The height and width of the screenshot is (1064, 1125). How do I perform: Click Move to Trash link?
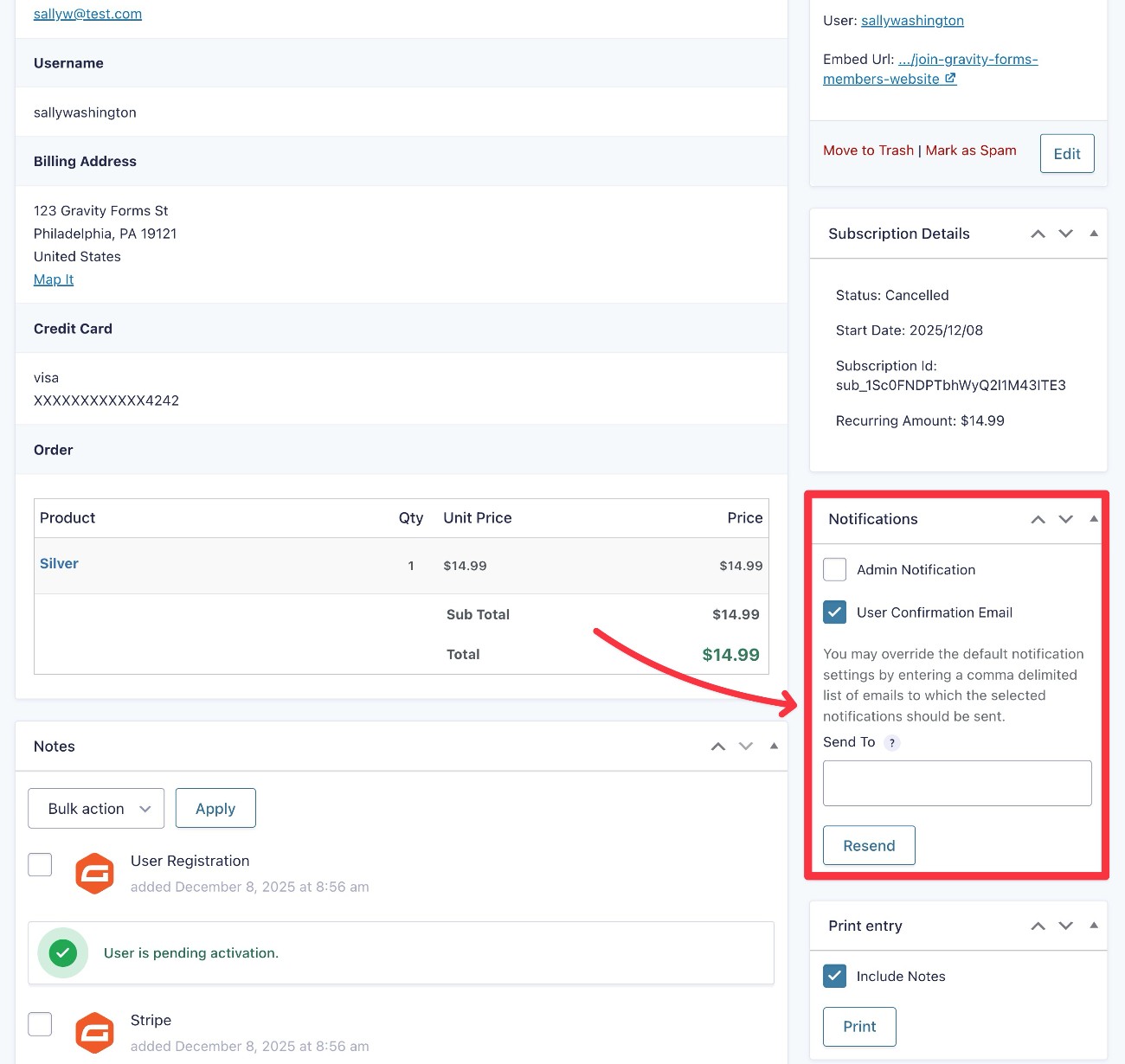pyautogui.click(x=868, y=151)
